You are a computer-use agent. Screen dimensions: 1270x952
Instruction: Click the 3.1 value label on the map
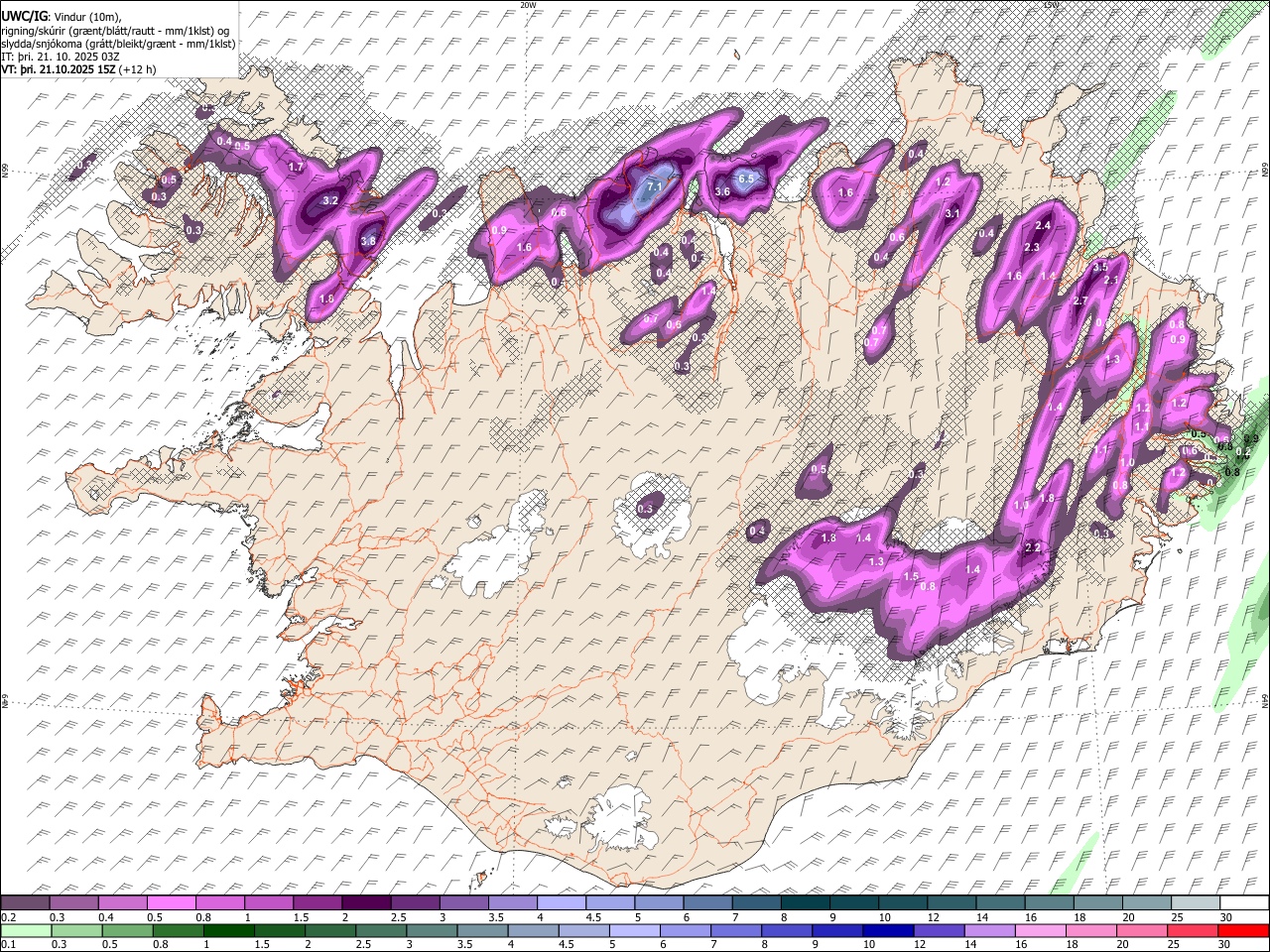point(952,213)
